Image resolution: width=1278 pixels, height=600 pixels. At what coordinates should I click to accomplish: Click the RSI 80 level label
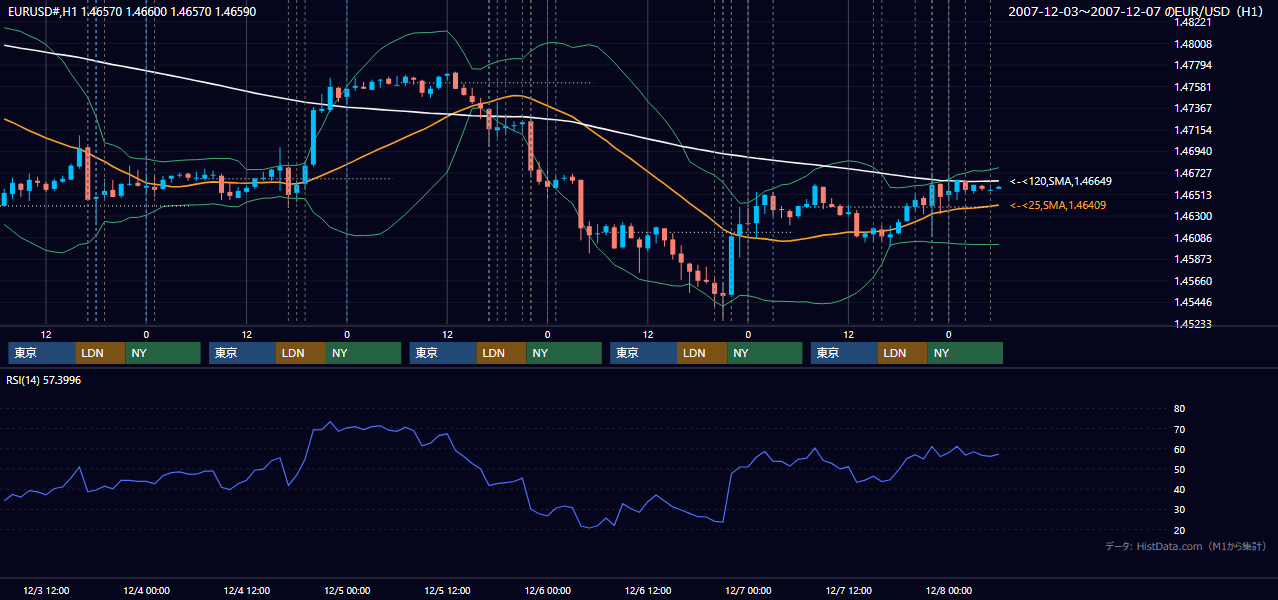coord(1179,409)
